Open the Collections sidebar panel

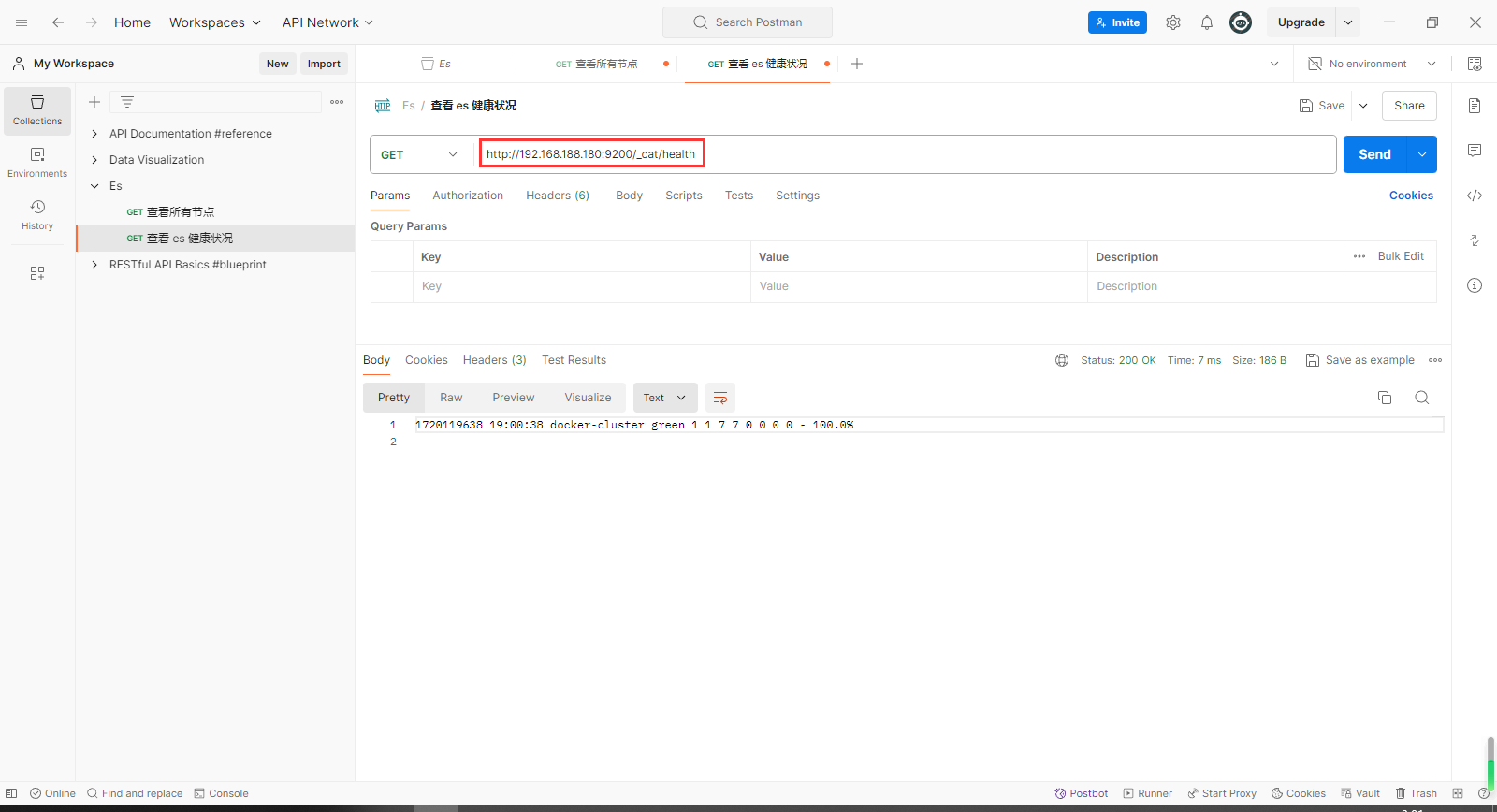tap(37, 110)
